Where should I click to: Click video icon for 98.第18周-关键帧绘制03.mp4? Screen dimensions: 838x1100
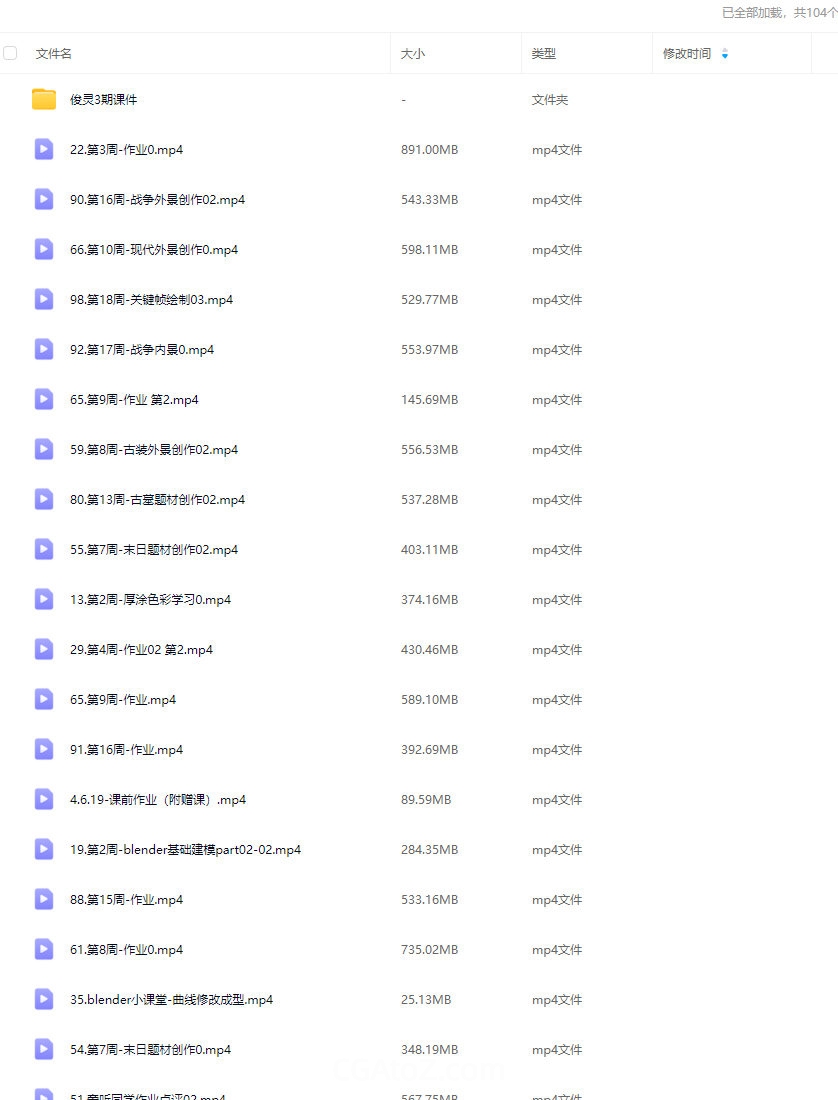(x=43, y=300)
